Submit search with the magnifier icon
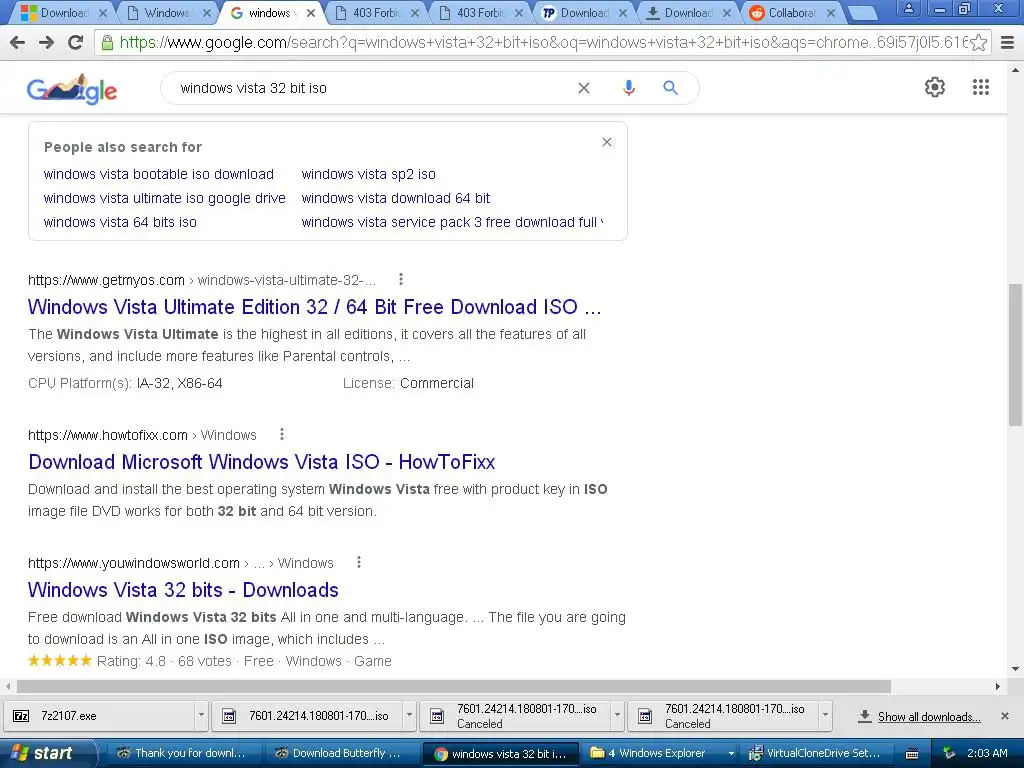 (x=670, y=88)
